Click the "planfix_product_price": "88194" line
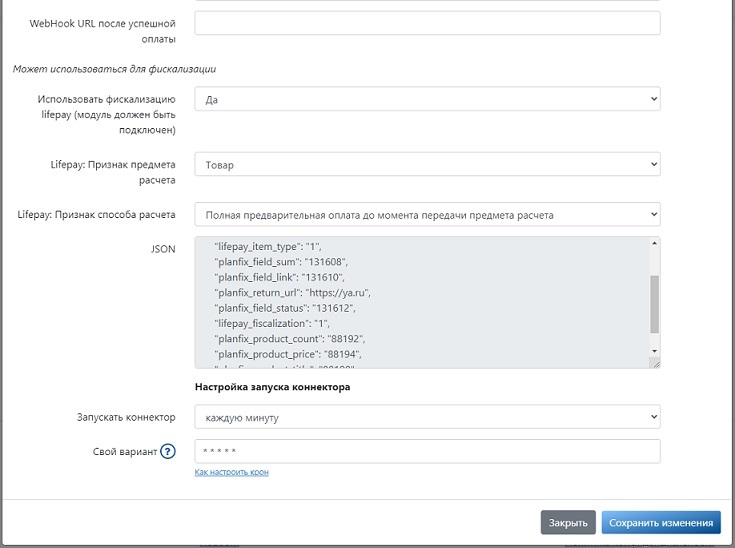 [288, 354]
